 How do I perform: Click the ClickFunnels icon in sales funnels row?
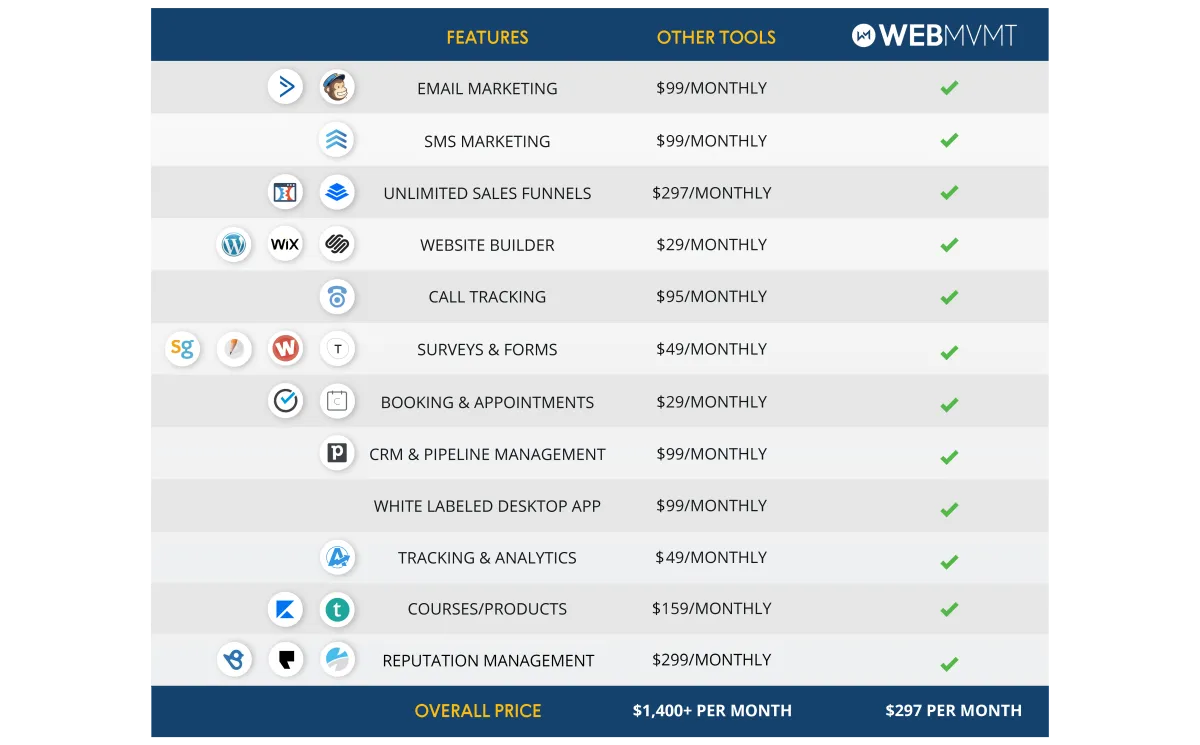click(285, 193)
